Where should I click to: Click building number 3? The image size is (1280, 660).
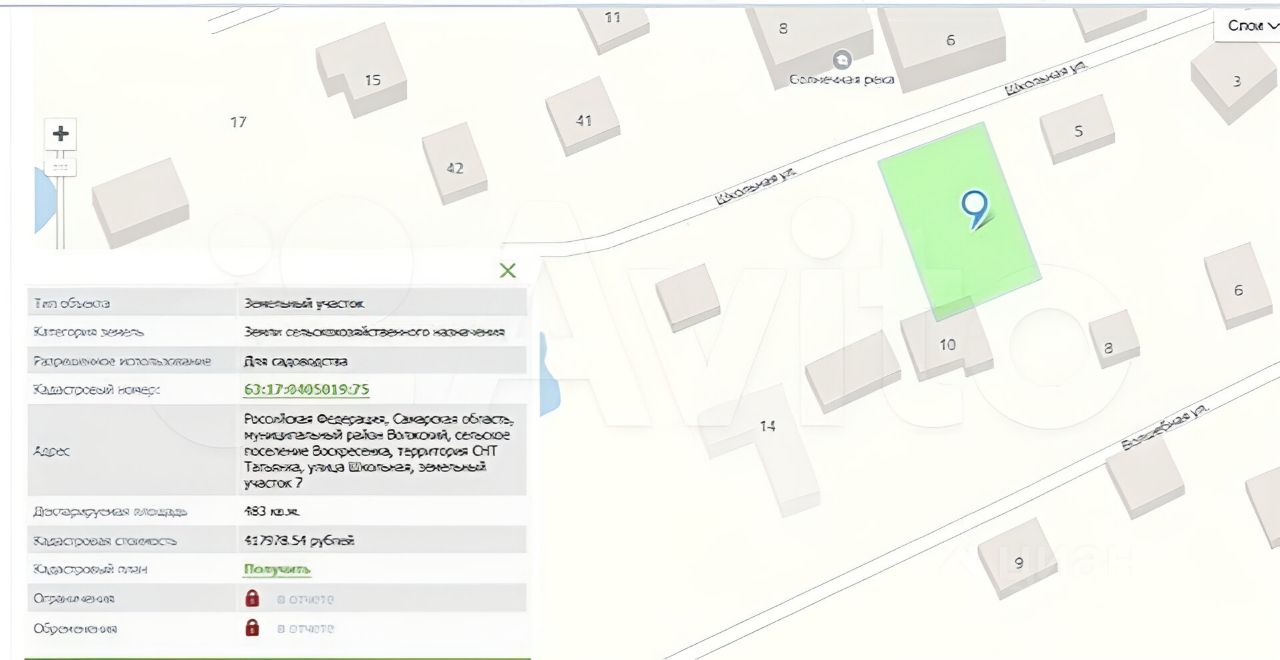click(1236, 81)
